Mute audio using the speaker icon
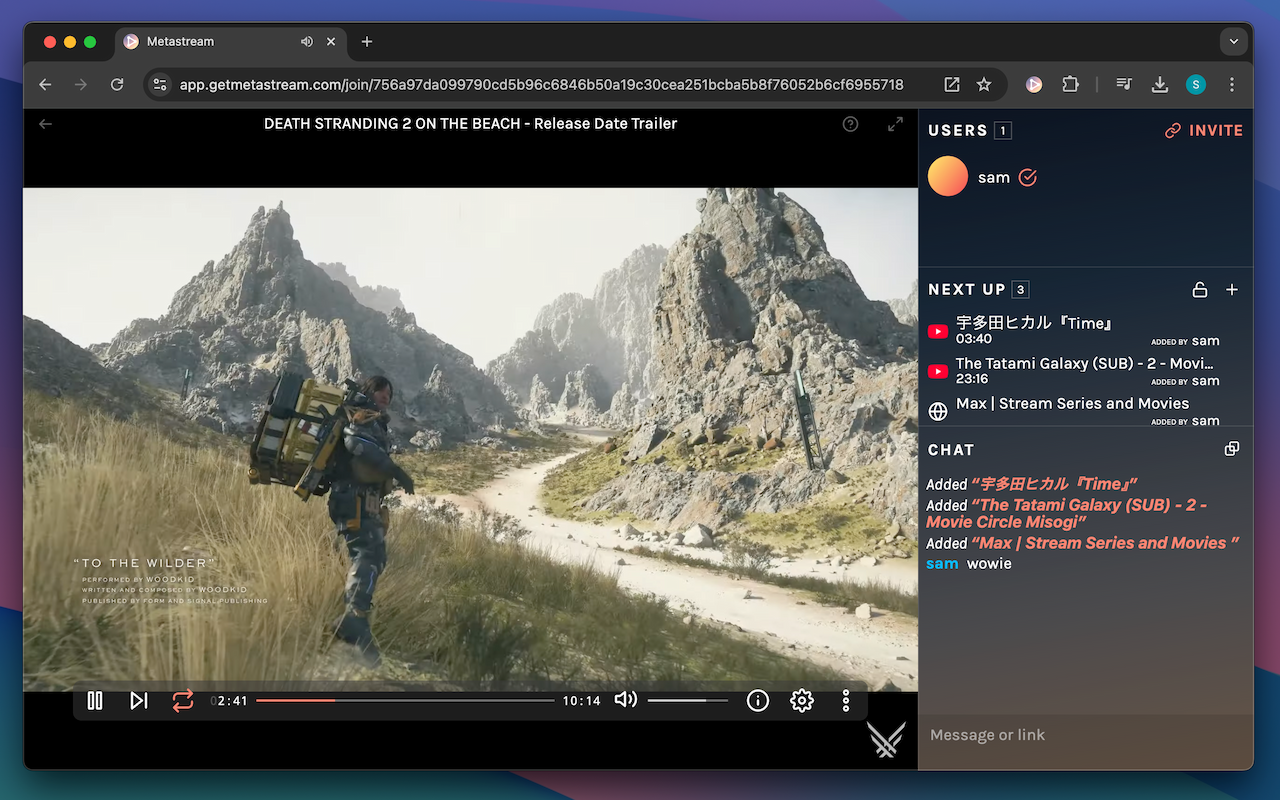Screen dimensions: 1280x800 [626, 700]
